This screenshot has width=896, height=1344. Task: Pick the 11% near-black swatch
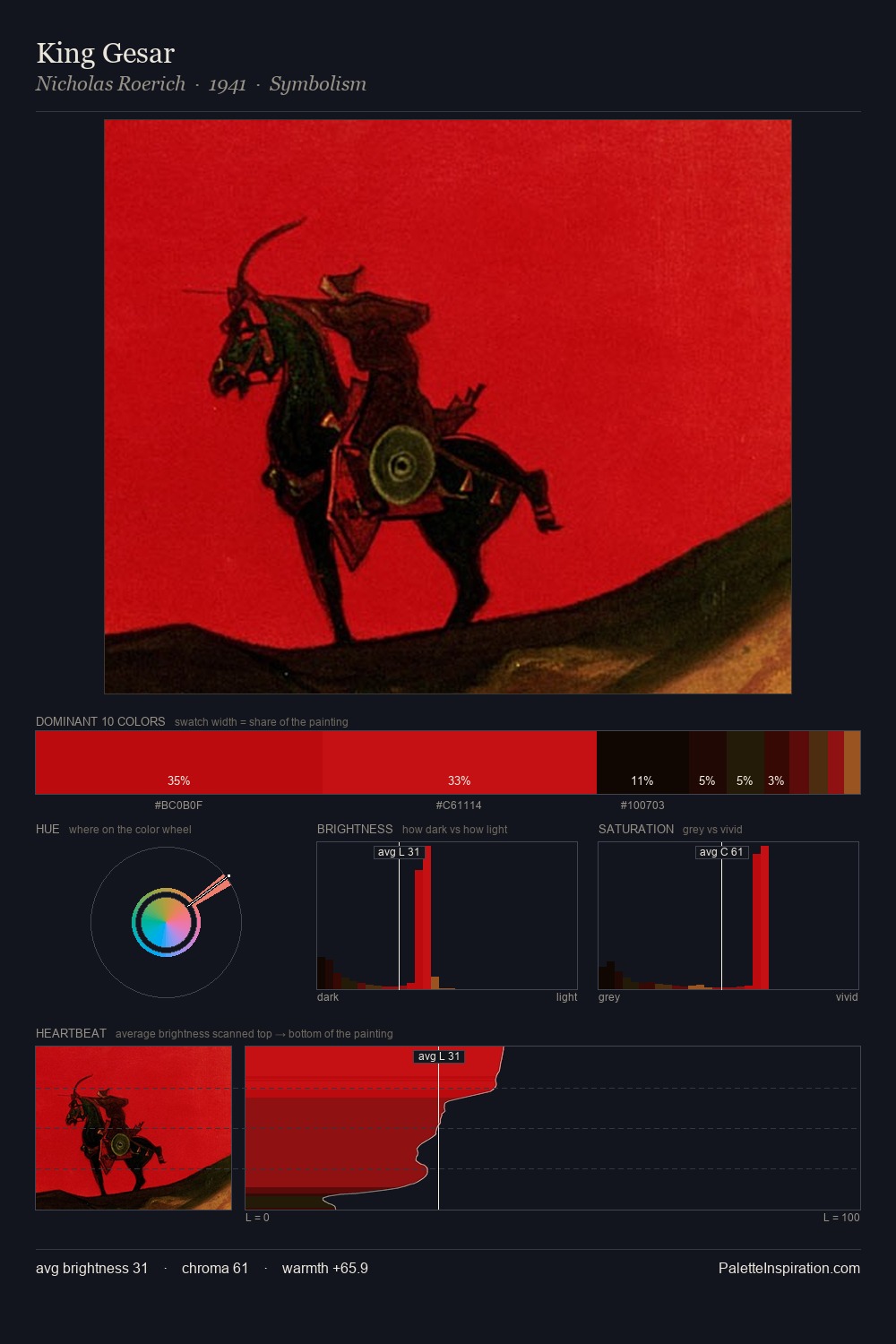[x=642, y=762]
